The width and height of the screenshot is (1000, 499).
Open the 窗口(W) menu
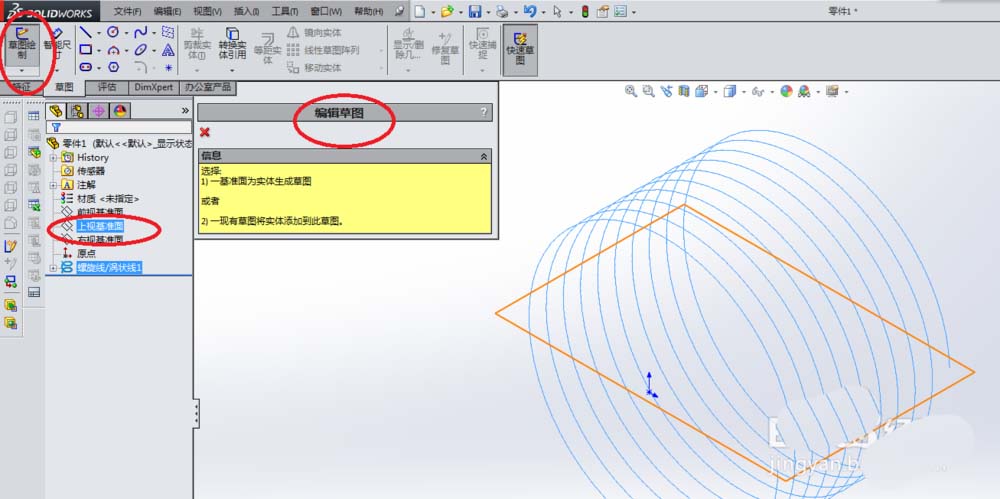326,11
